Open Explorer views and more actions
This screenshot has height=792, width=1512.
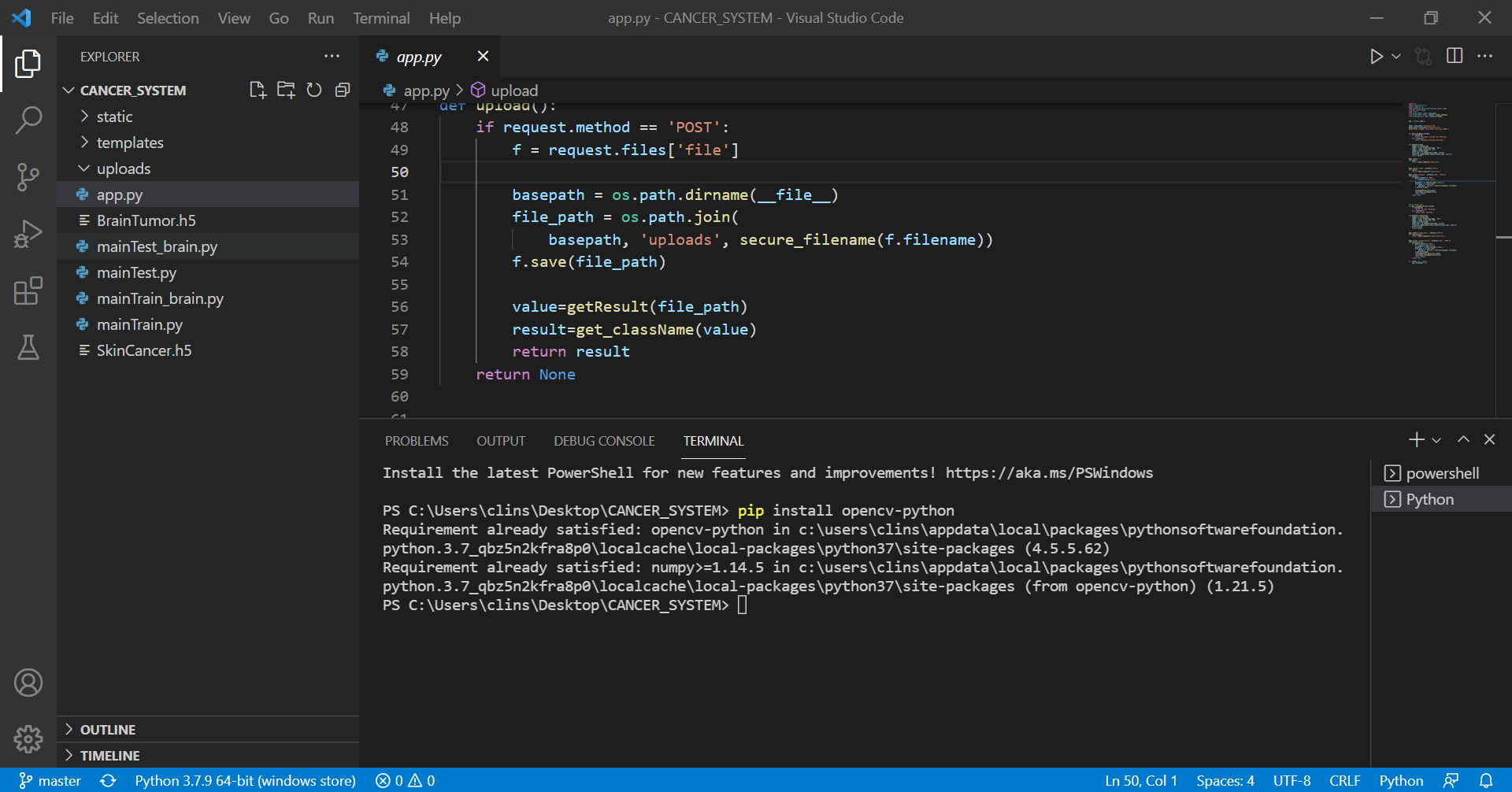[332, 56]
